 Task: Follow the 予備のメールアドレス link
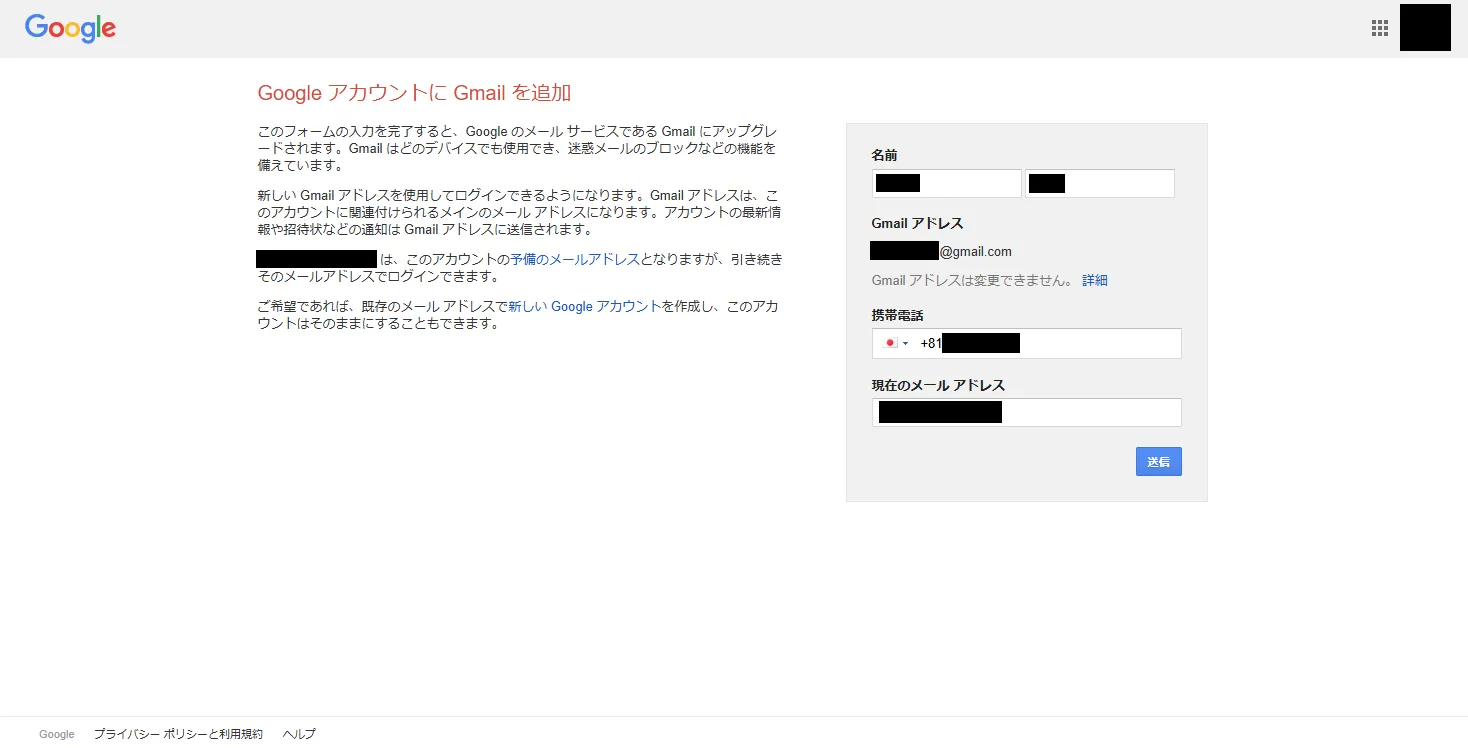pos(575,259)
